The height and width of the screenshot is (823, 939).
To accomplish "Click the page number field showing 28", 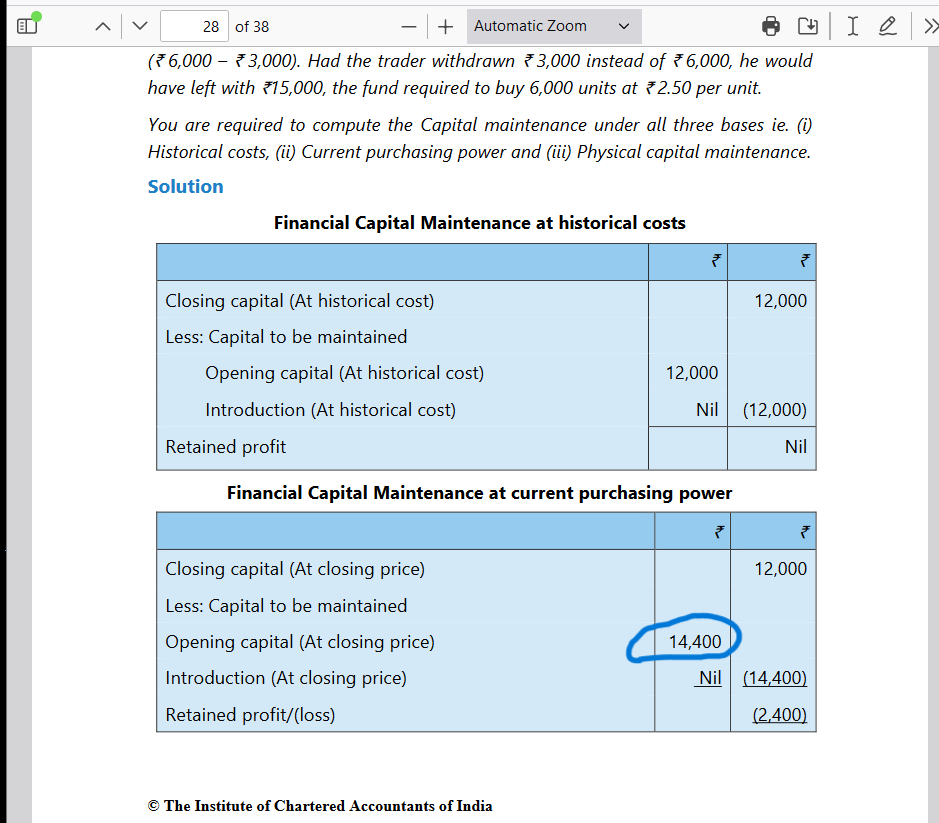I will [194, 26].
